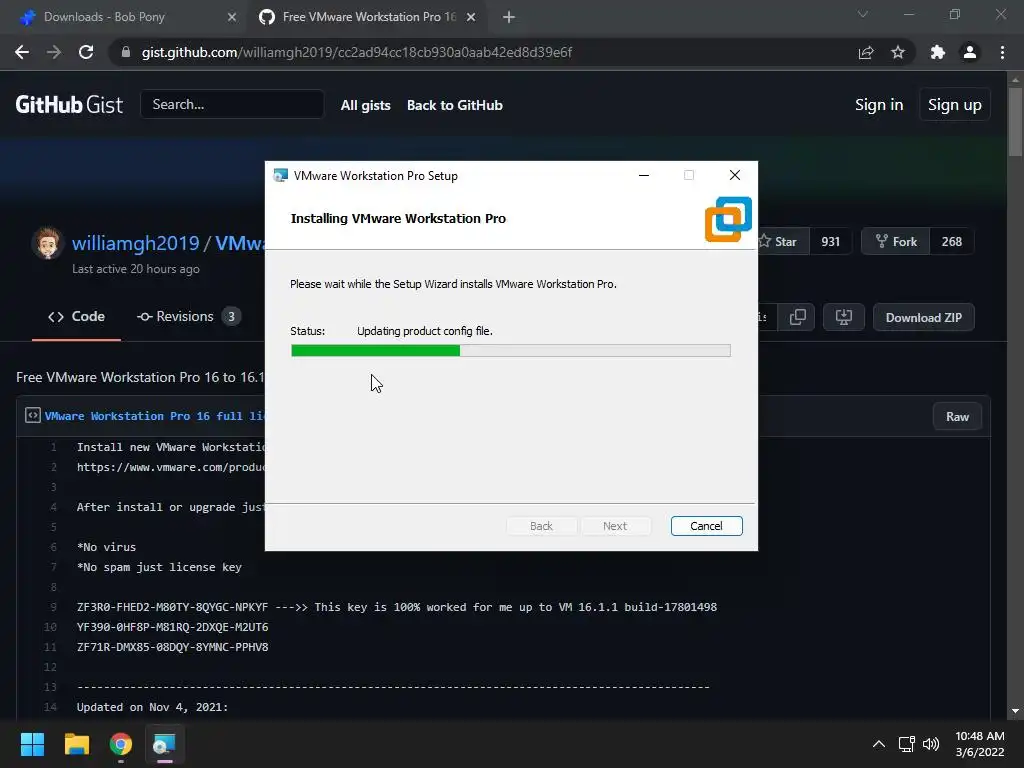This screenshot has width=1024, height=768.
Task: Open File Explorer from the taskbar
Action: (76, 744)
